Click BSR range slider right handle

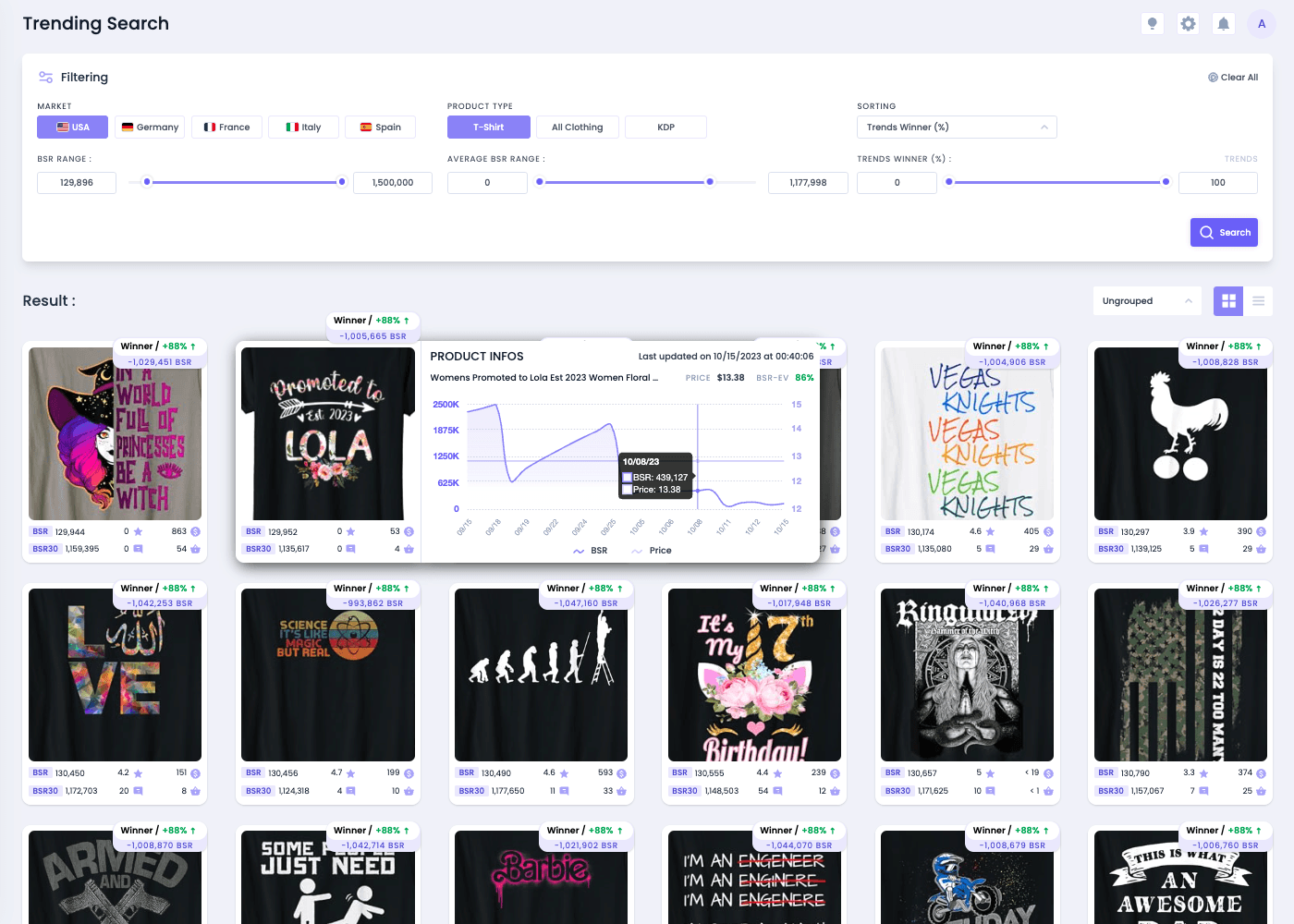[342, 182]
